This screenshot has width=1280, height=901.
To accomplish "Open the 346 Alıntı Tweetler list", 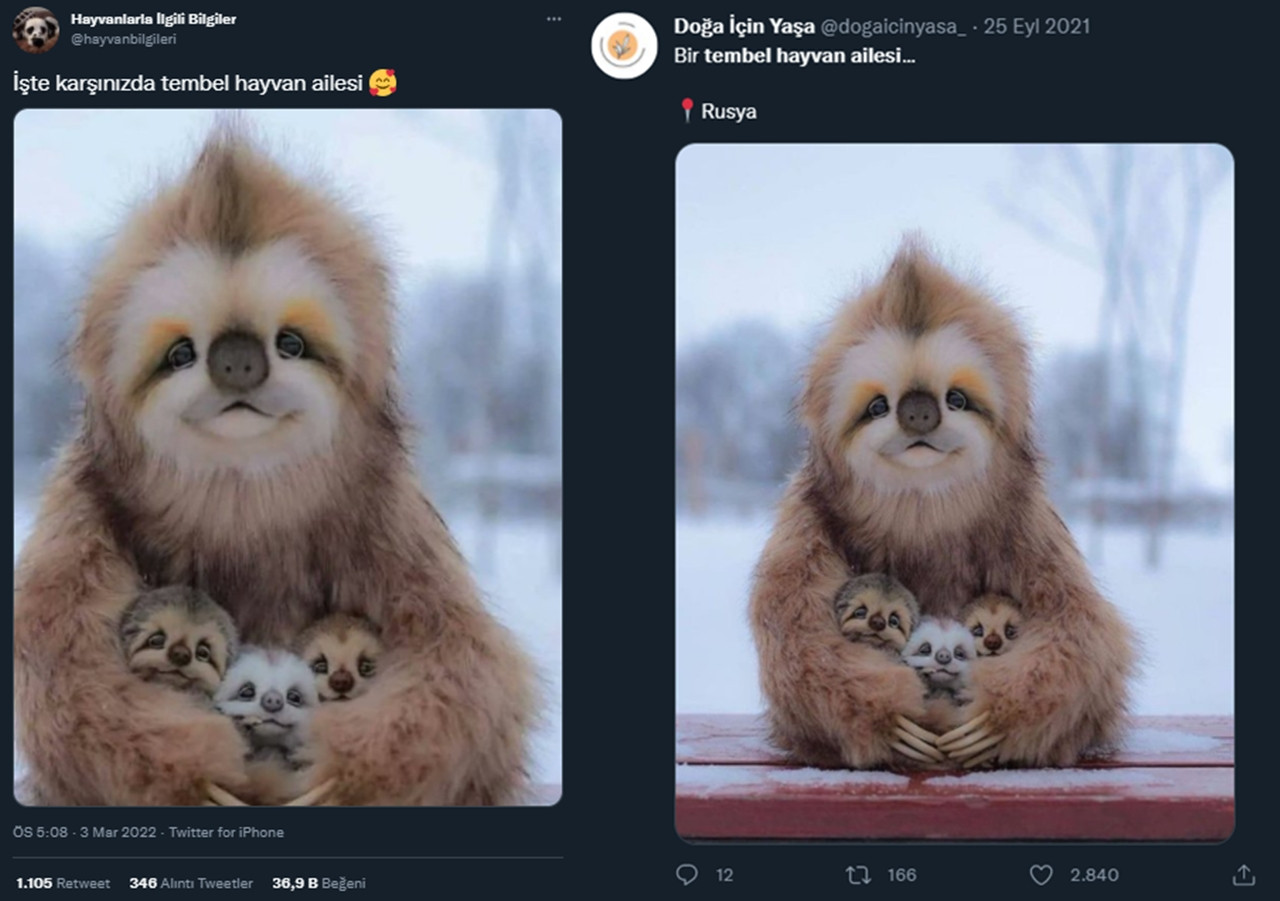I will 191,883.
